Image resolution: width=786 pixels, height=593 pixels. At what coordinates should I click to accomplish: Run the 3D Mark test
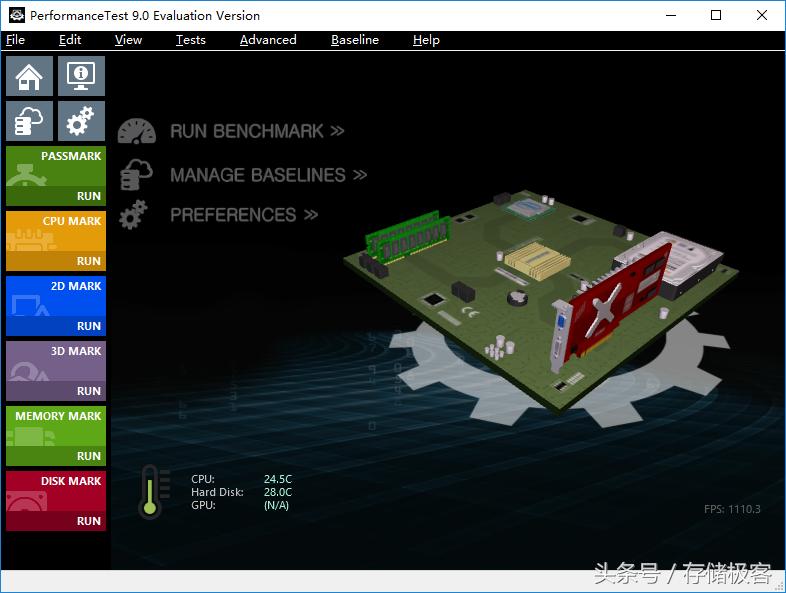pyautogui.click(x=88, y=391)
